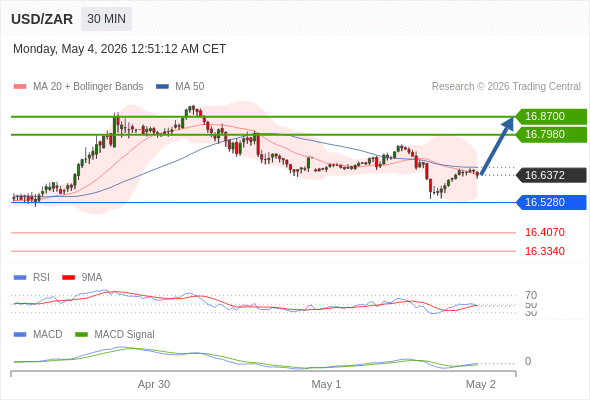Click the 16.4070 support level label
590x400 pixels.
[545, 232]
